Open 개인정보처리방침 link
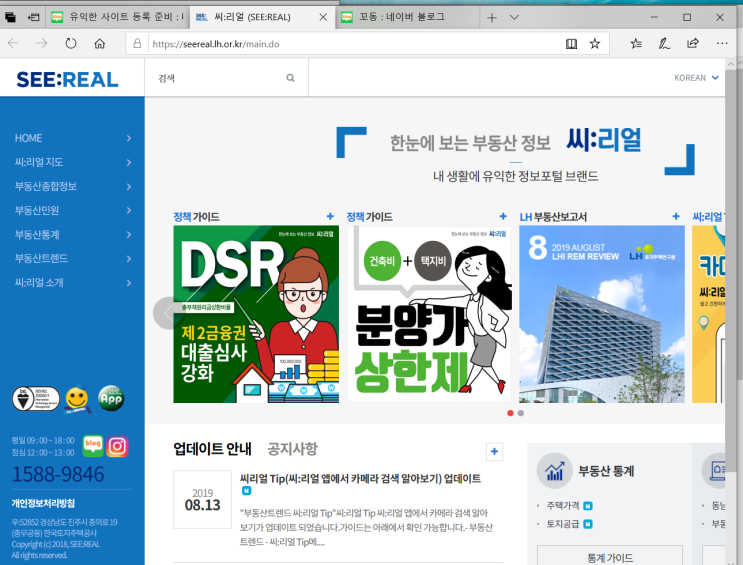This screenshot has width=743, height=565. point(43,503)
